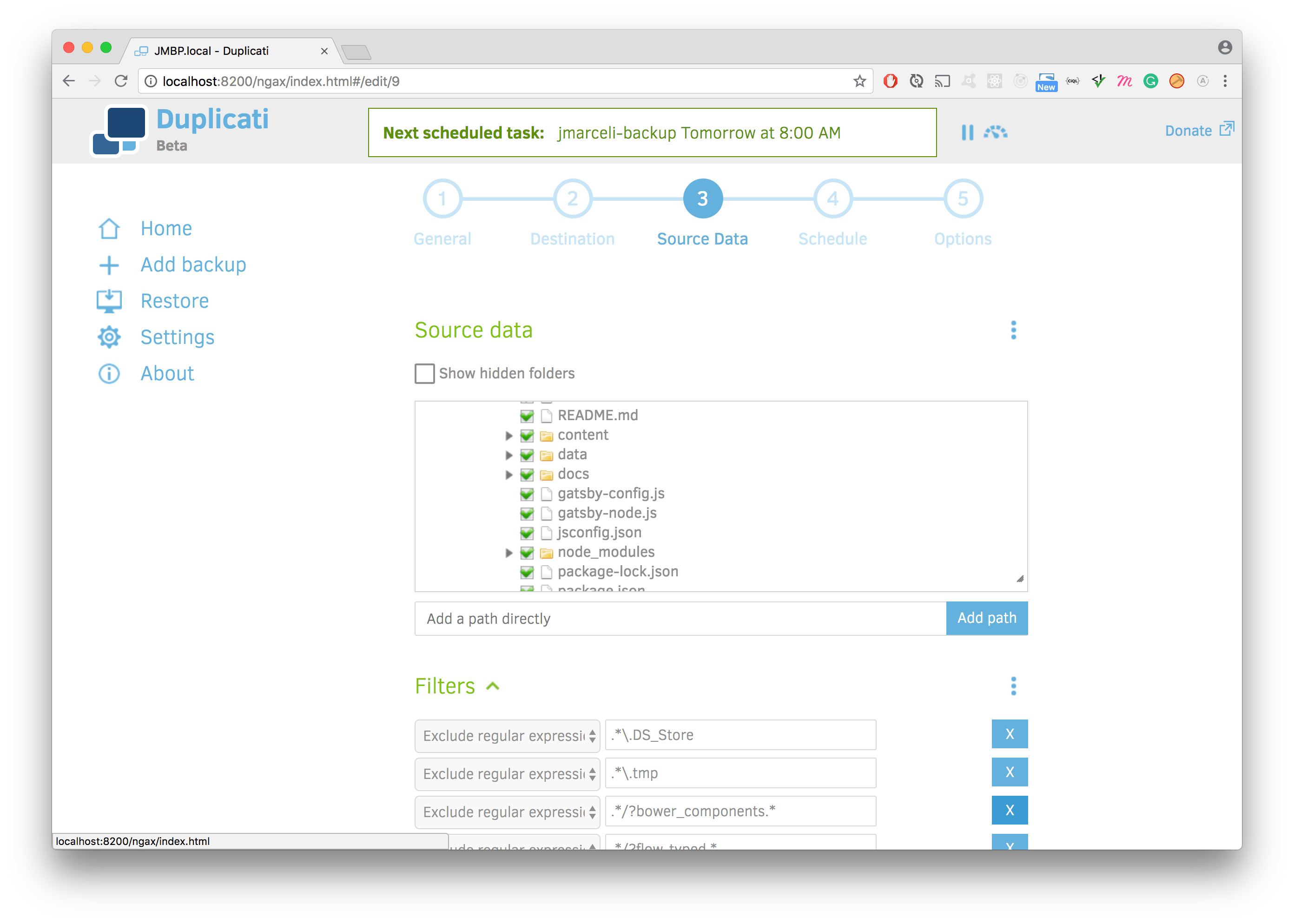Image resolution: width=1294 pixels, height=924 pixels.
Task: Click the About info icon
Action: (109, 374)
